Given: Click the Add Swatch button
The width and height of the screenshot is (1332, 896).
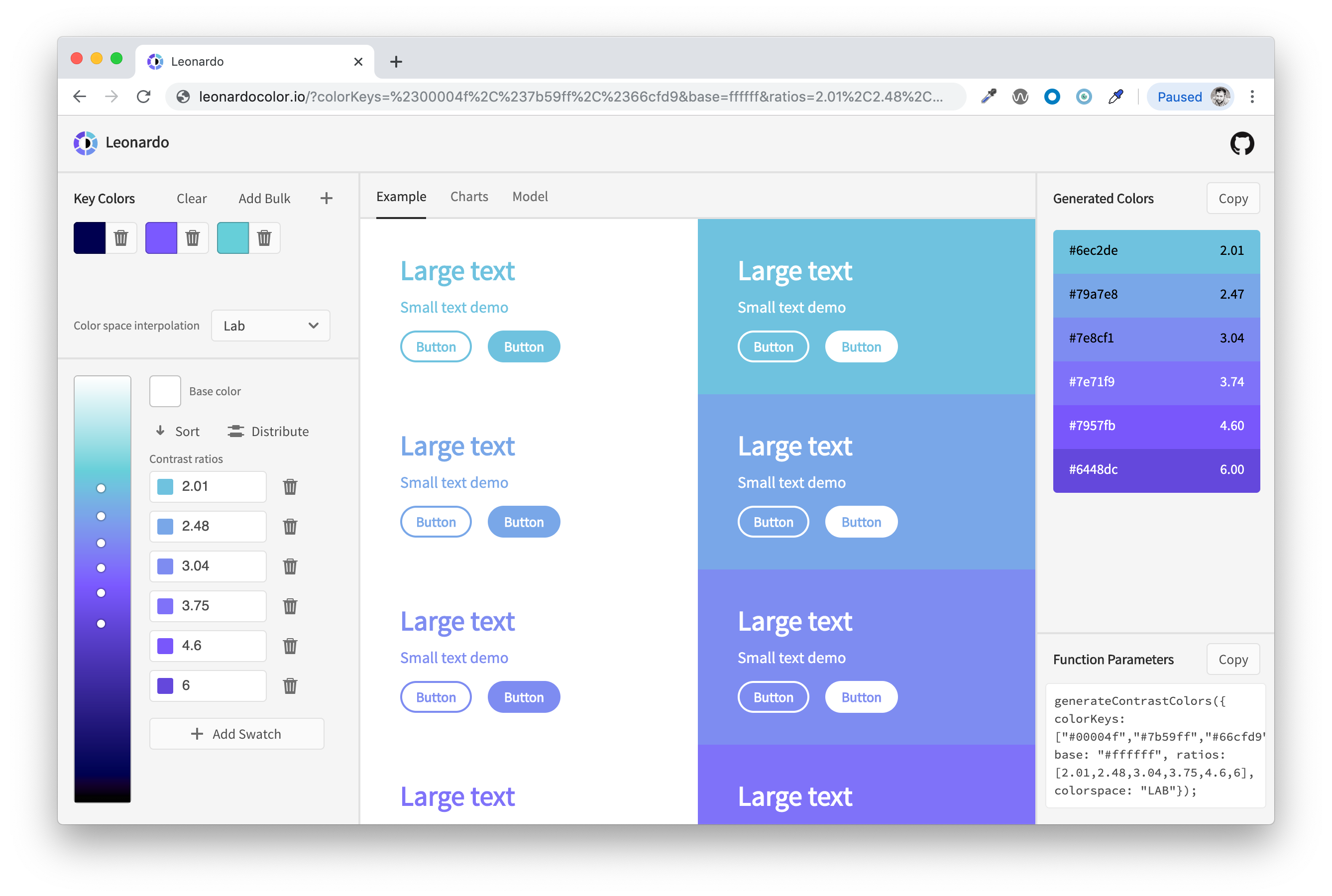Looking at the screenshot, I should (x=236, y=734).
